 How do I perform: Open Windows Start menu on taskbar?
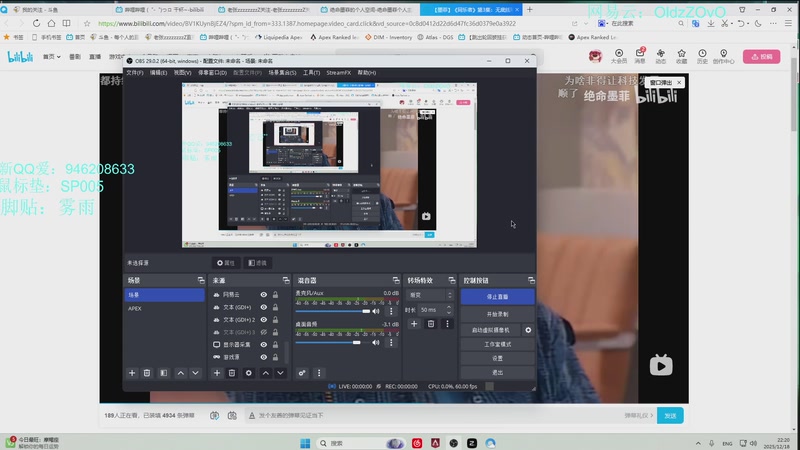pos(305,443)
